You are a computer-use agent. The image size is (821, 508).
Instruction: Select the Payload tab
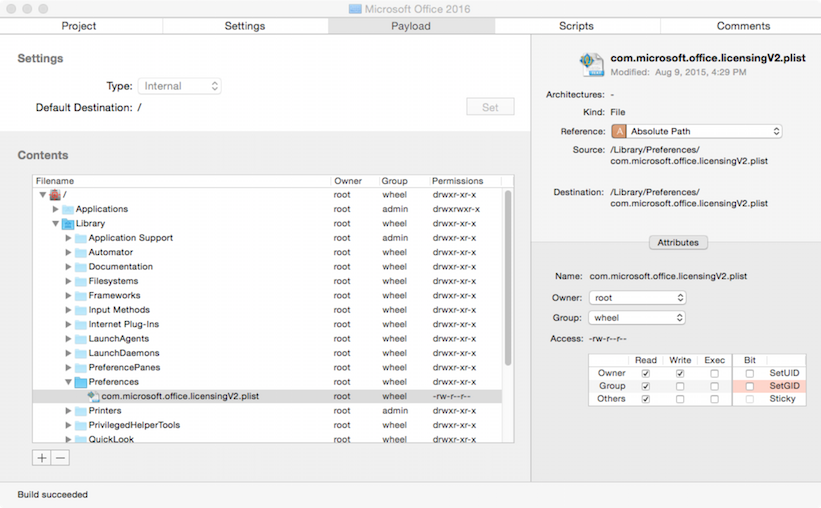pos(411,26)
